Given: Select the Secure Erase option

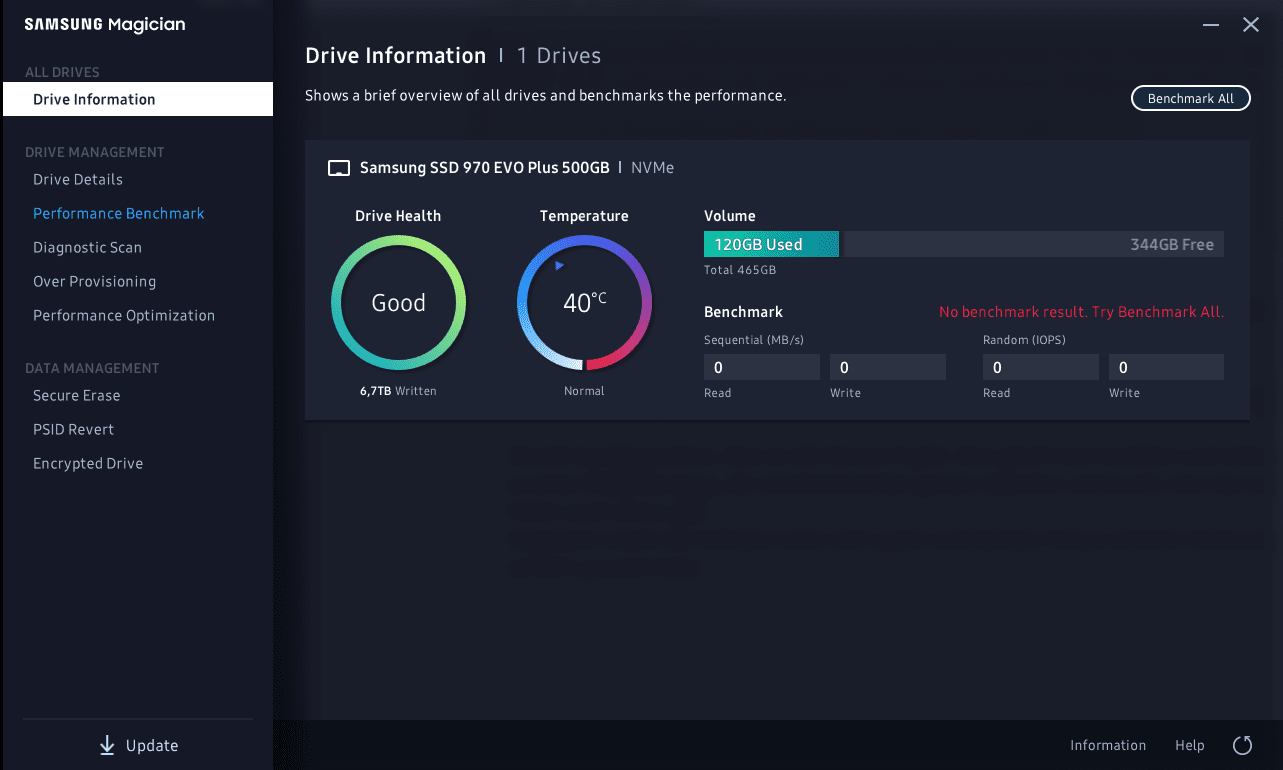Looking at the screenshot, I should click(x=77, y=396).
